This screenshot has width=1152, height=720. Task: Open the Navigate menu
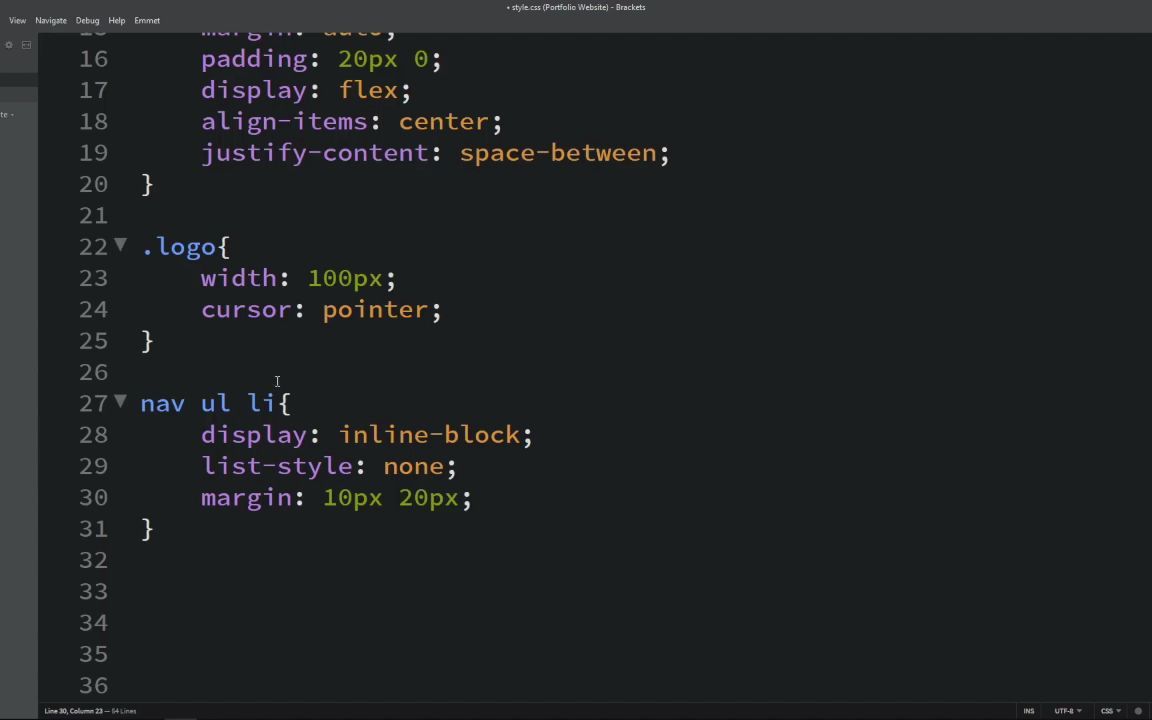[50, 19]
